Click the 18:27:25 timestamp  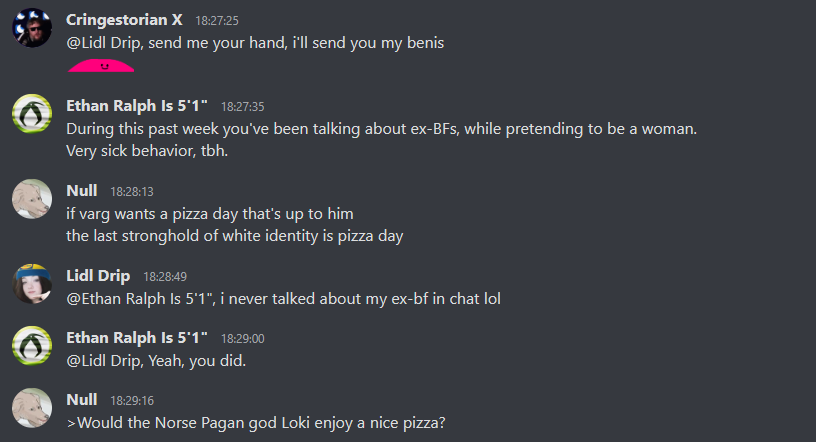click(x=215, y=21)
